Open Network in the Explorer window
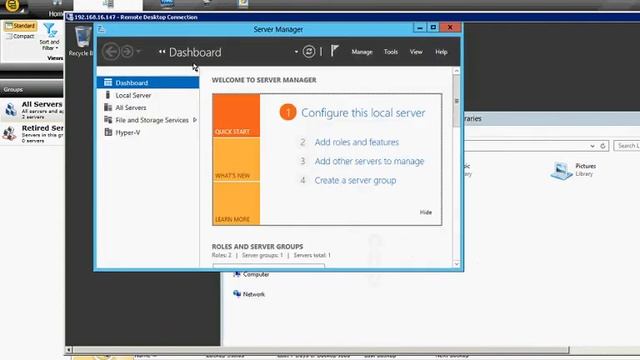This screenshot has width=640, height=360. (249, 294)
